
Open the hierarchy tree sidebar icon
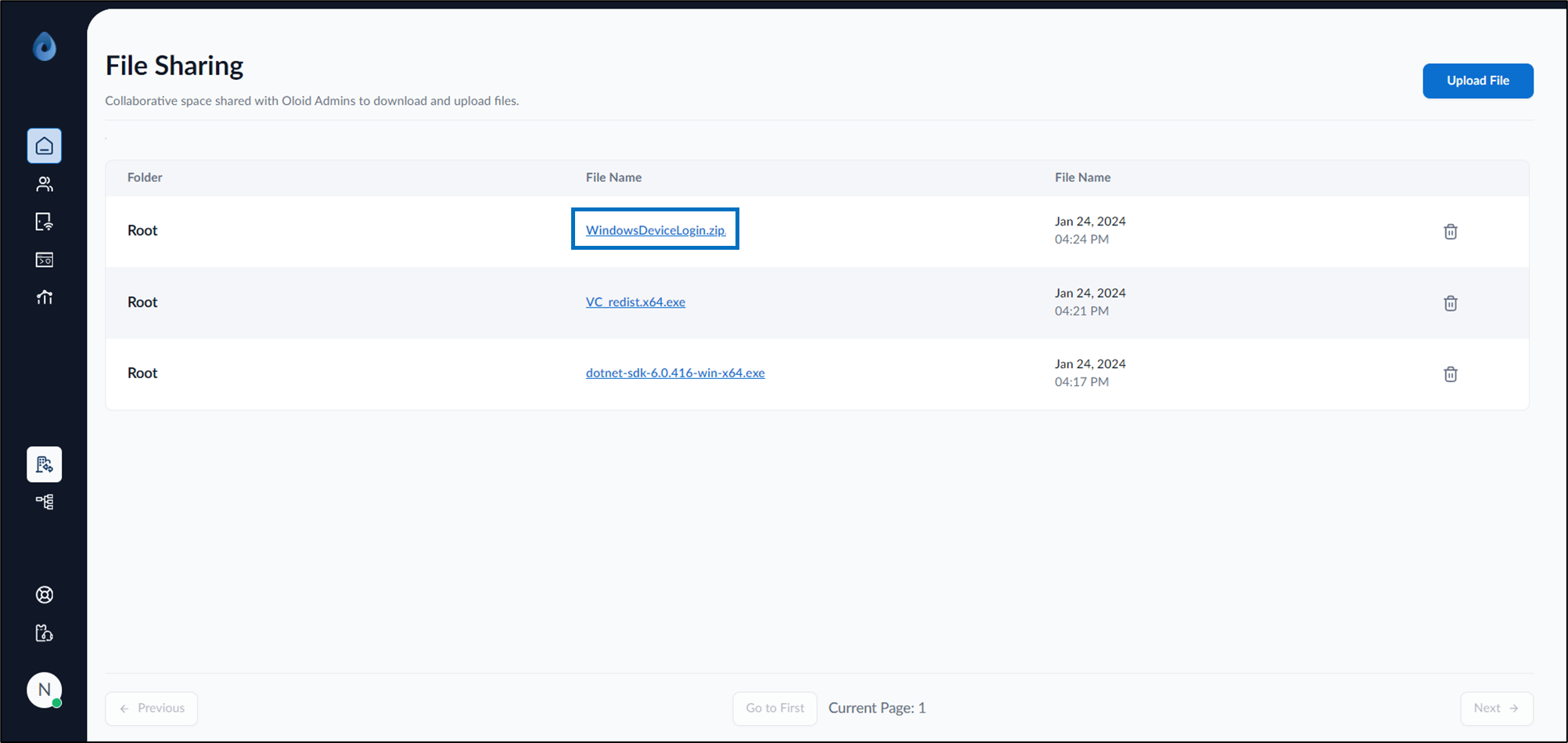[x=45, y=502]
